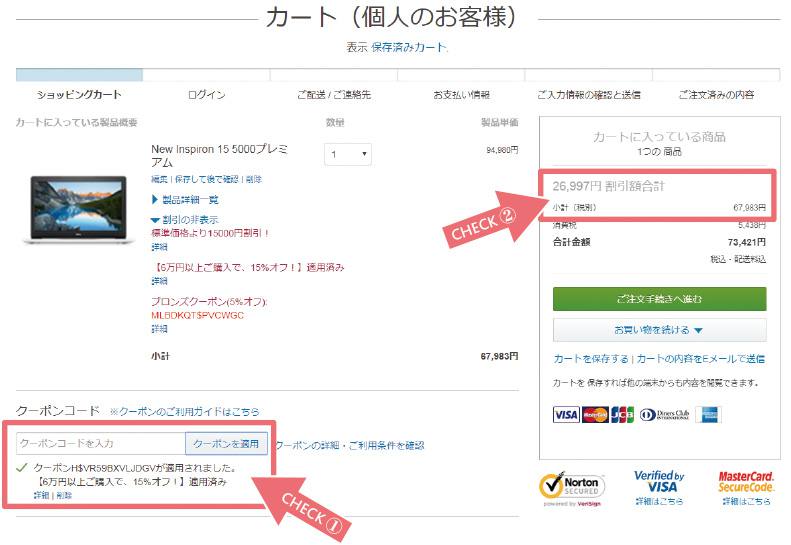This screenshot has height=545, width=791.
Task: Select the ご注文済みの内容 step
Action: pyautogui.click(x=716, y=94)
